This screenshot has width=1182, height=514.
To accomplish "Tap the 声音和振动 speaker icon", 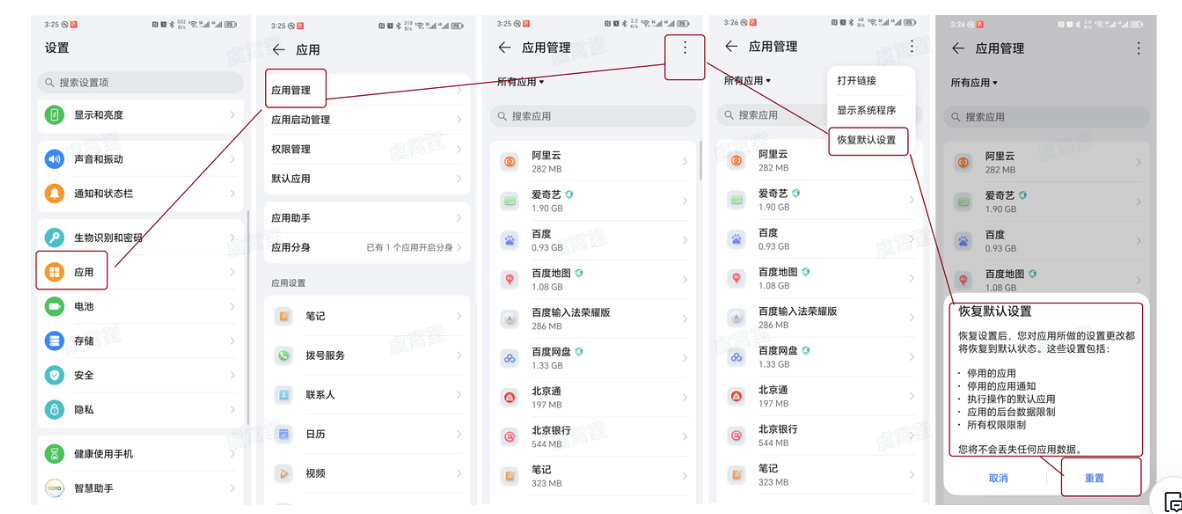I will coord(54,159).
